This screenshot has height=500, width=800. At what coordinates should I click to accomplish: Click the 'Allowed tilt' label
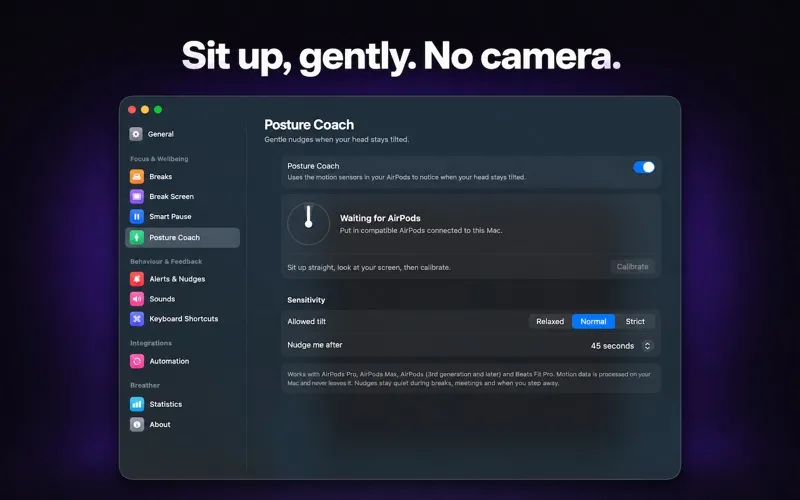pyautogui.click(x=306, y=321)
